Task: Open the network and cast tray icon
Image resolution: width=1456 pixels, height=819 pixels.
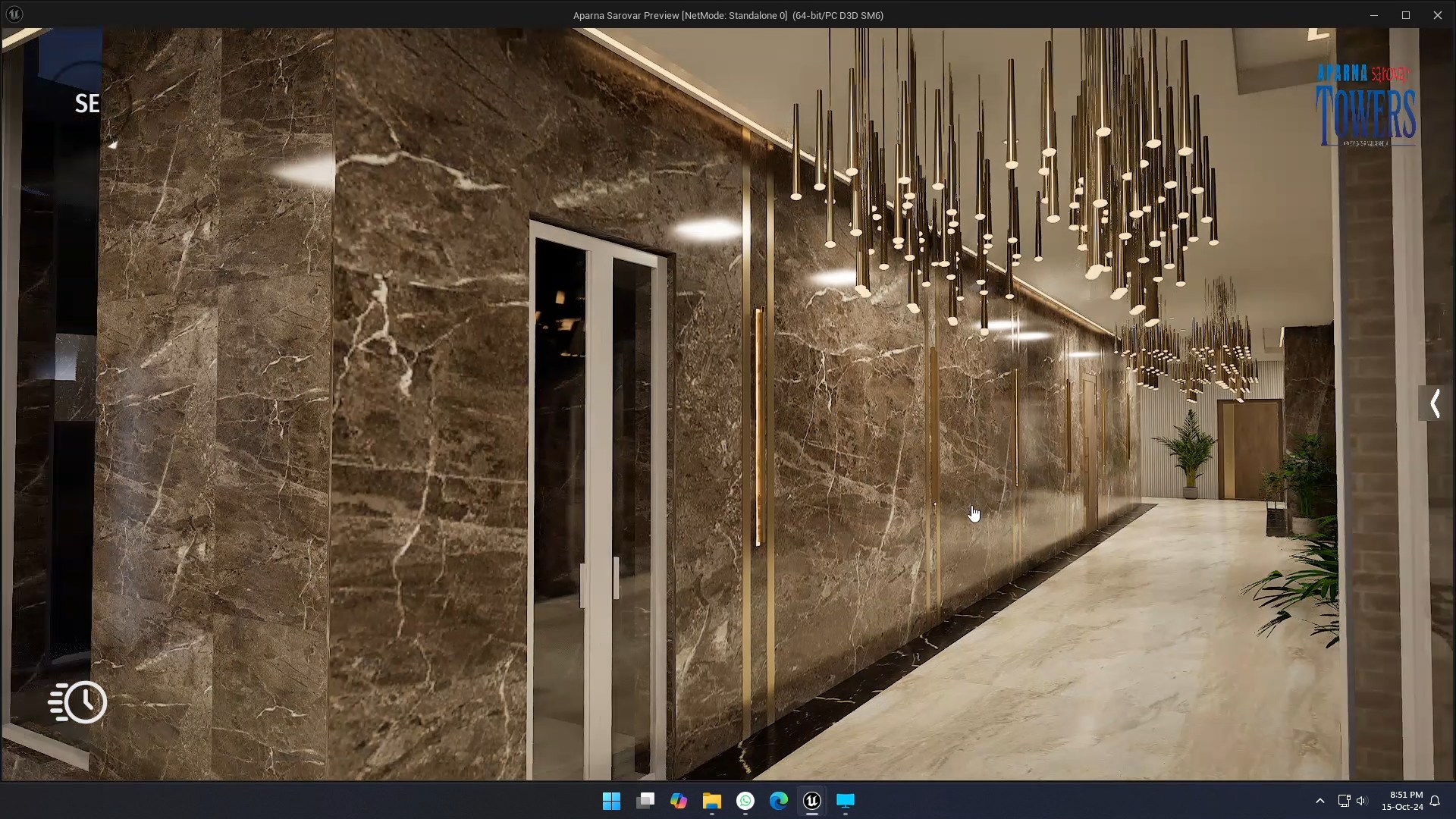Action: click(1343, 801)
